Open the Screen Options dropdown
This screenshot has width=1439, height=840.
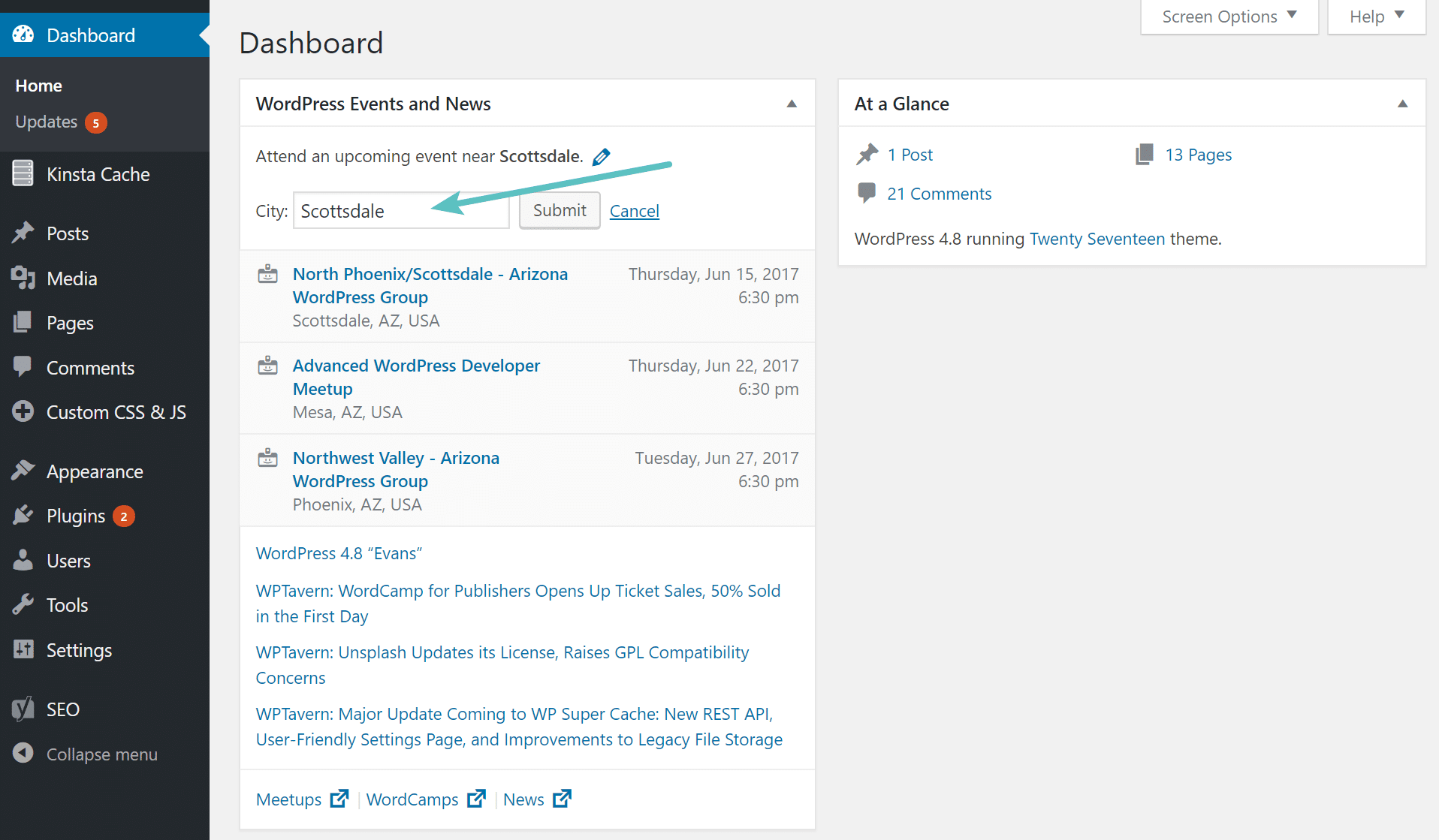pyautogui.click(x=1229, y=17)
